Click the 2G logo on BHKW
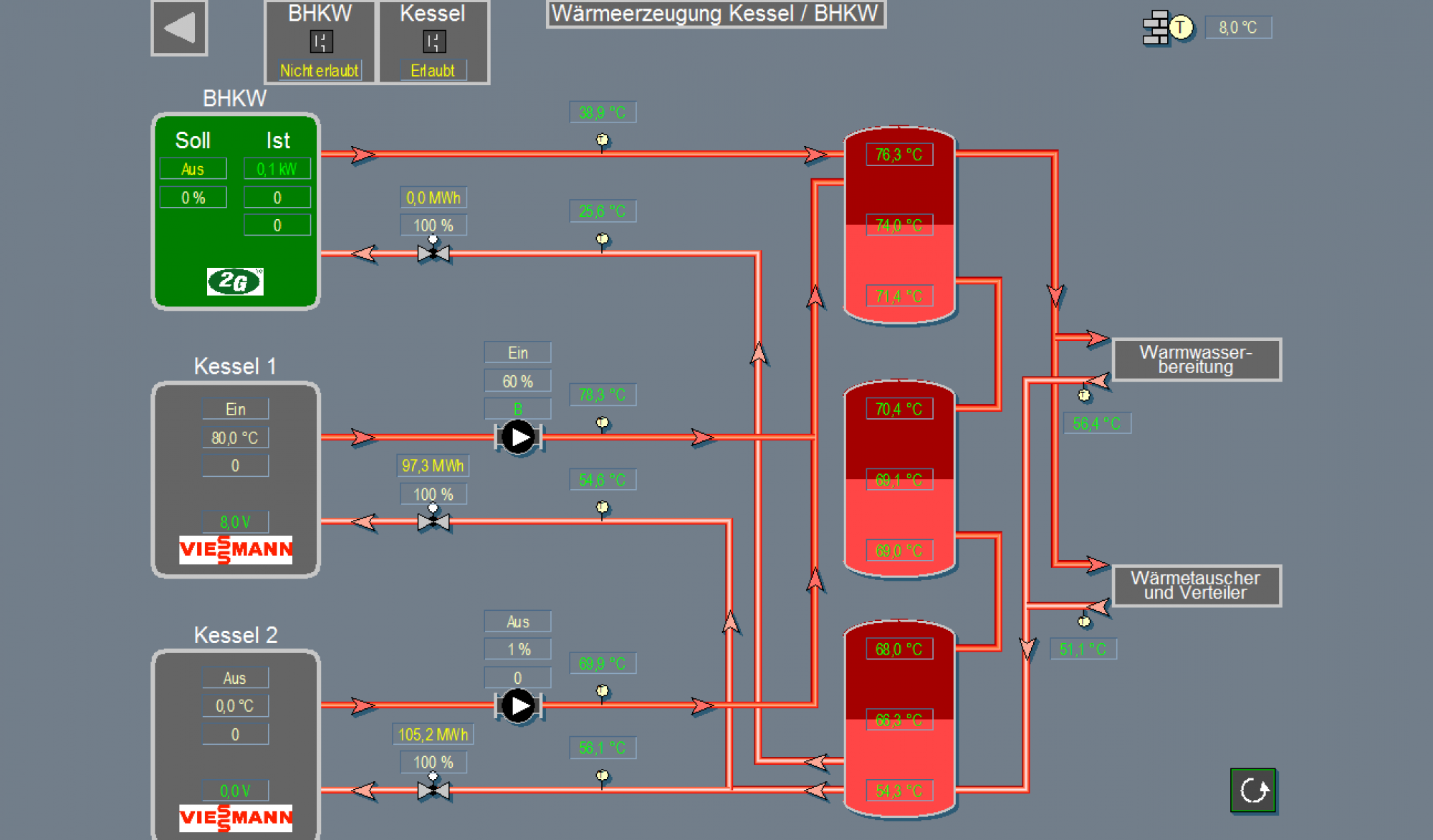The height and width of the screenshot is (840, 1433). 235,281
